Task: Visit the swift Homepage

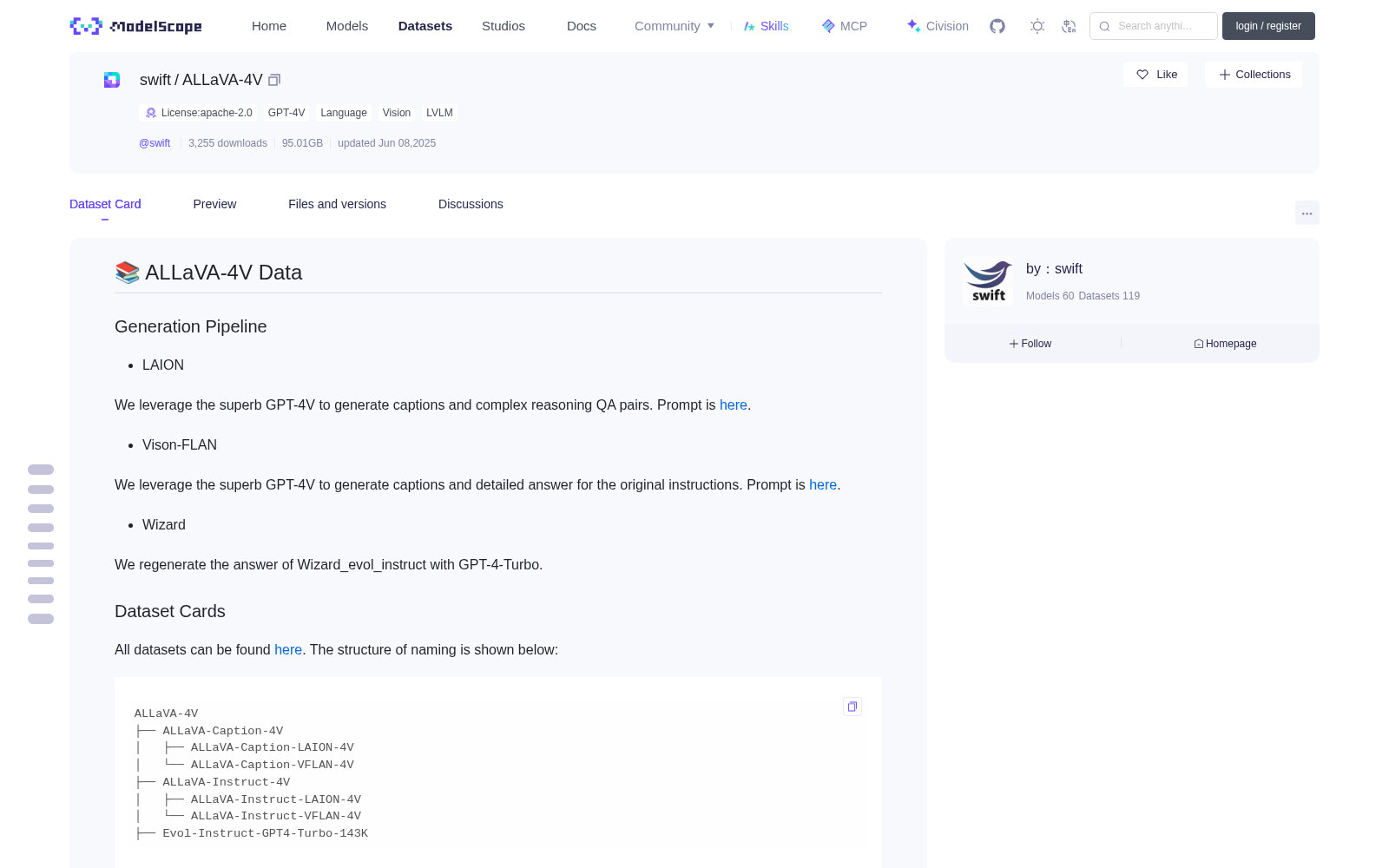Action: [x=1225, y=344]
